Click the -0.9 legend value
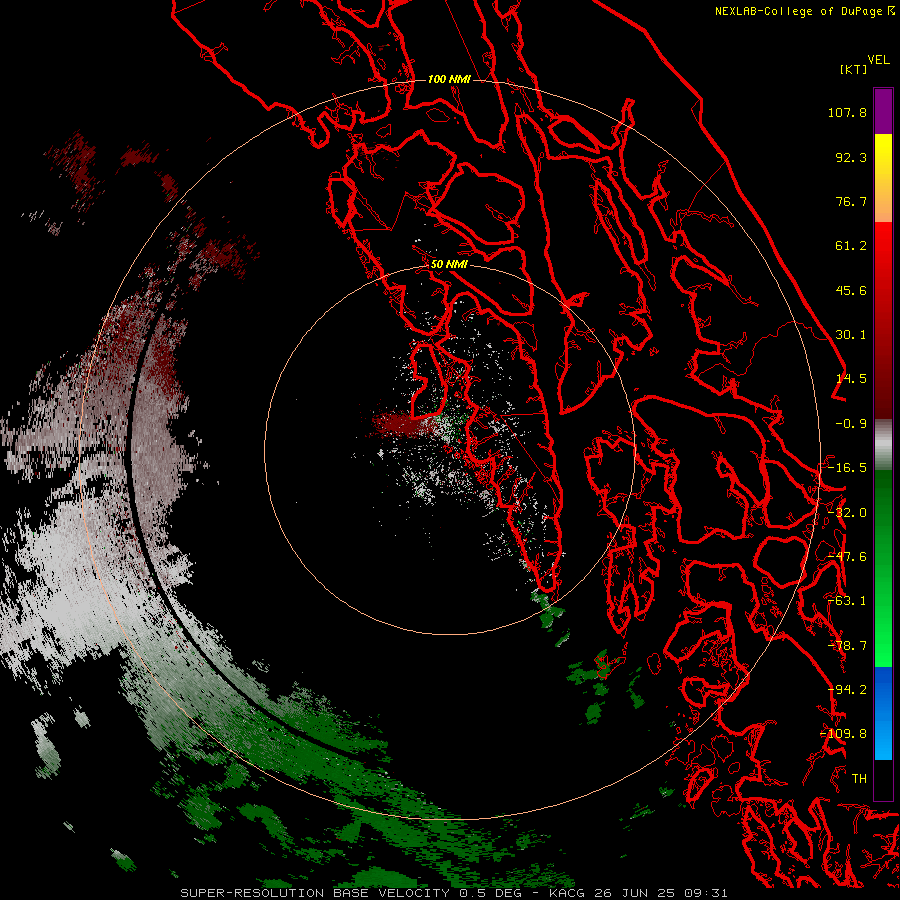 (x=851, y=424)
